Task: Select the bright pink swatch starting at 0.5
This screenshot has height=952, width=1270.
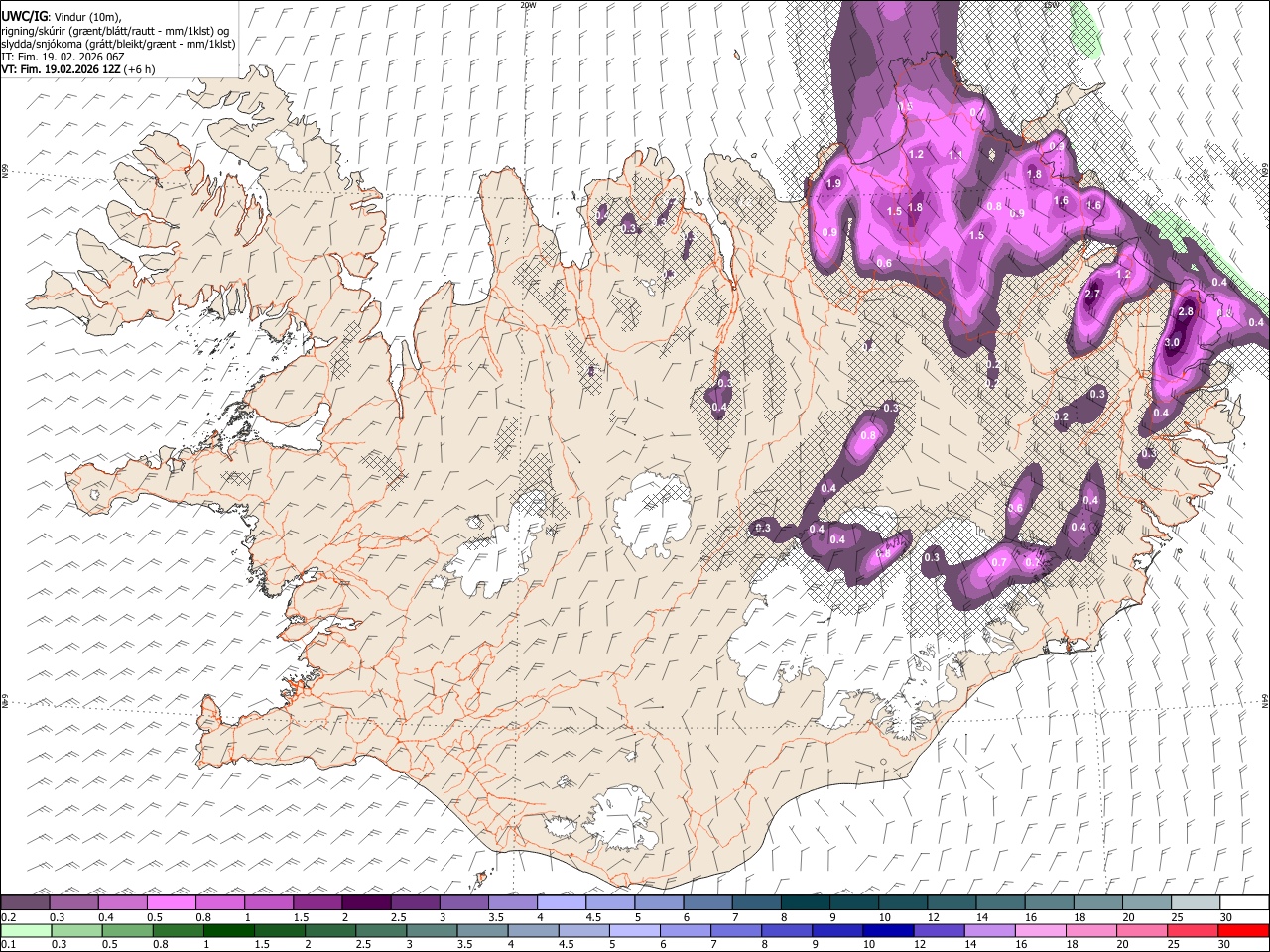Action: pyautogui.click(x=171, y=903)
